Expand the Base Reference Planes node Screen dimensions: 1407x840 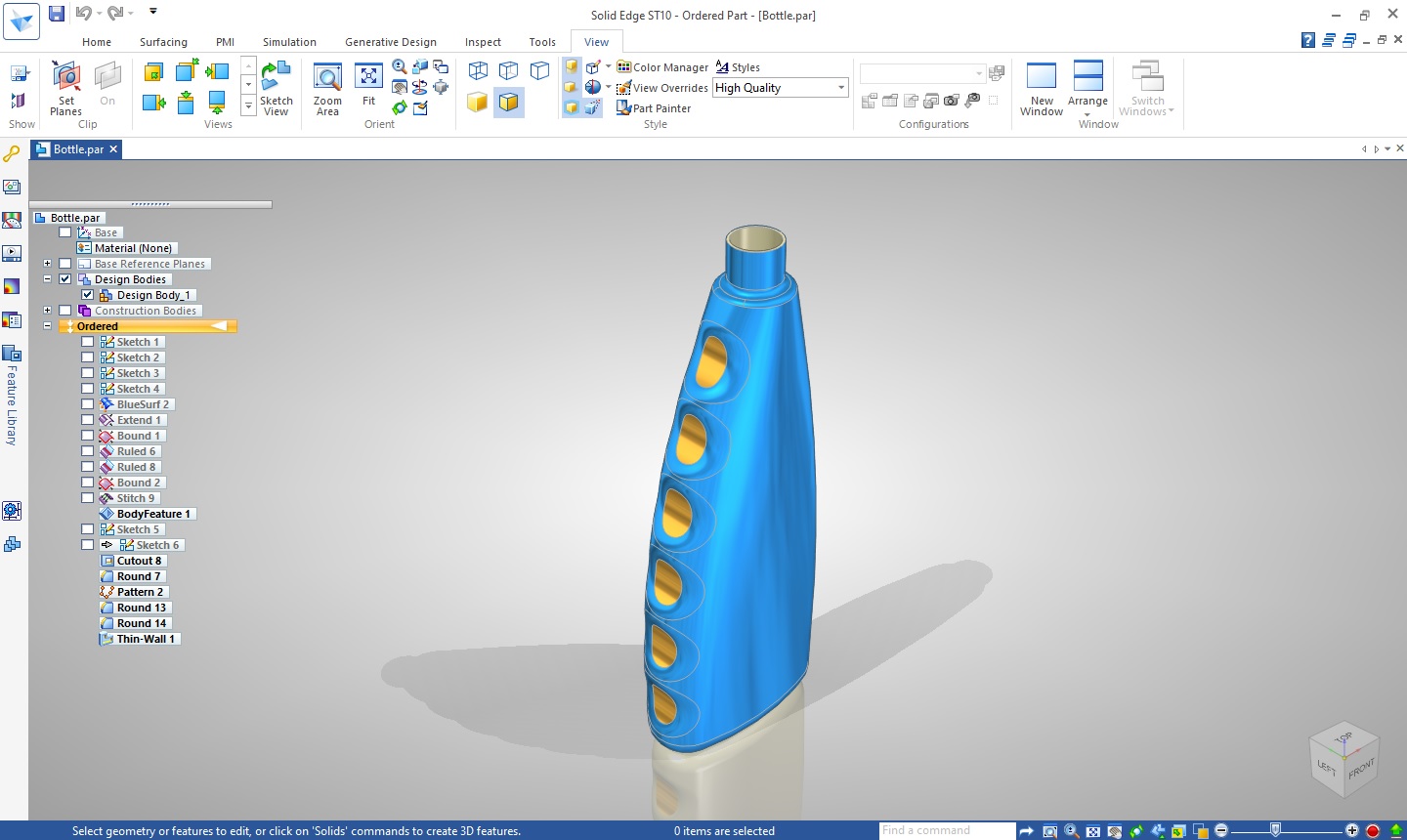pos(47,264)
